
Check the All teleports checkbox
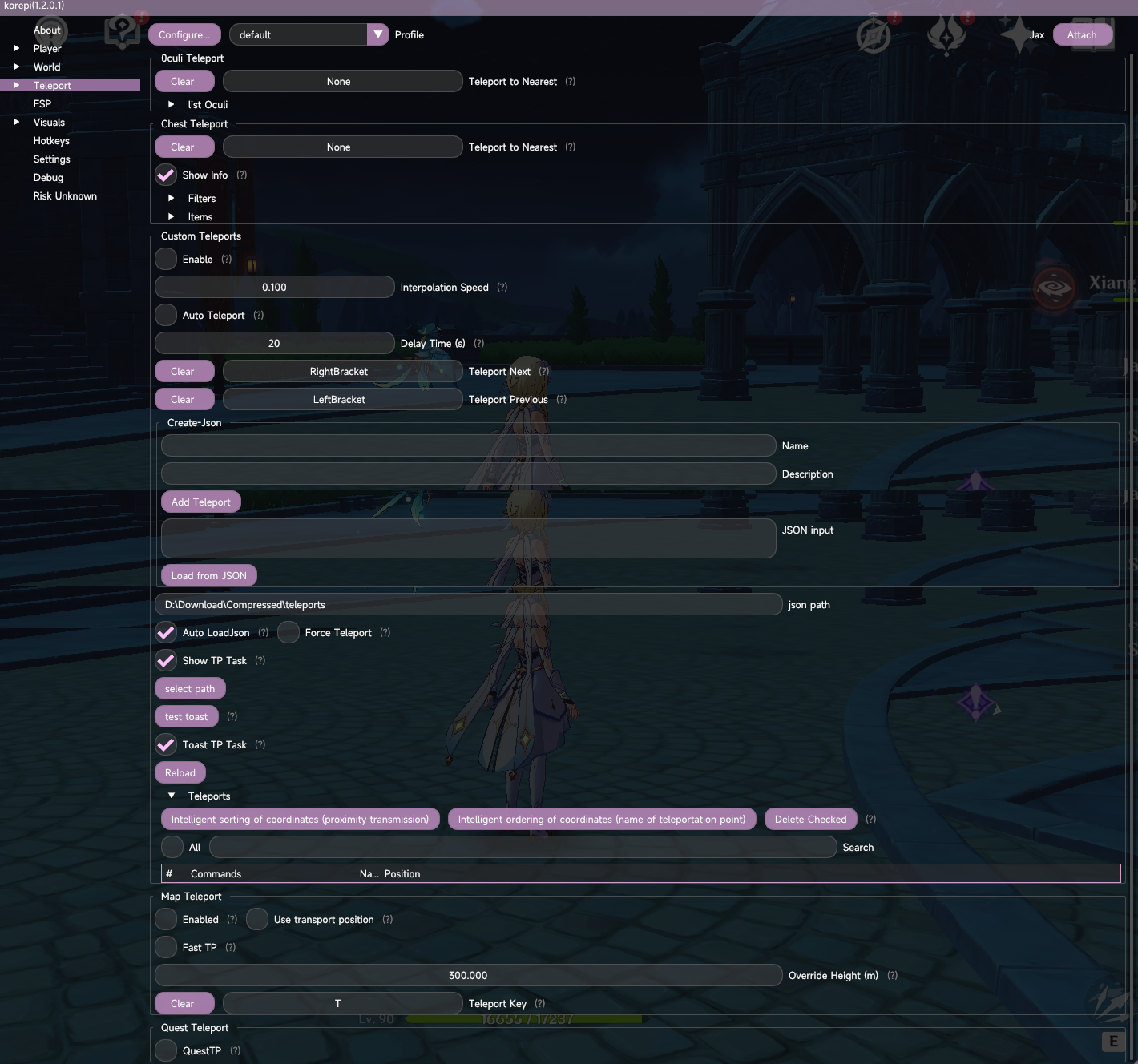172,847
